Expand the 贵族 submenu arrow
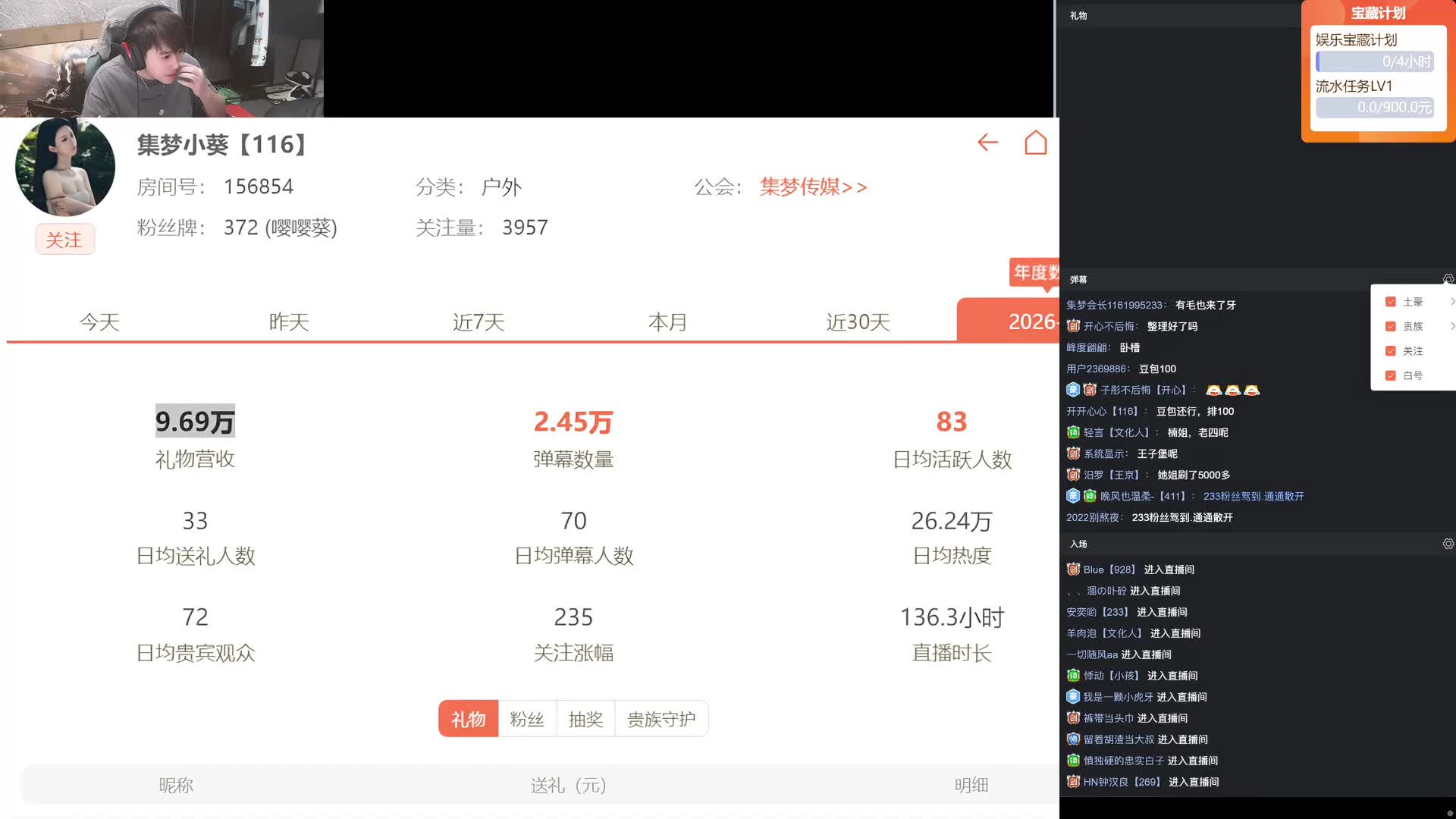This screenshot has width=1456, height=819. coord(1451,326)
